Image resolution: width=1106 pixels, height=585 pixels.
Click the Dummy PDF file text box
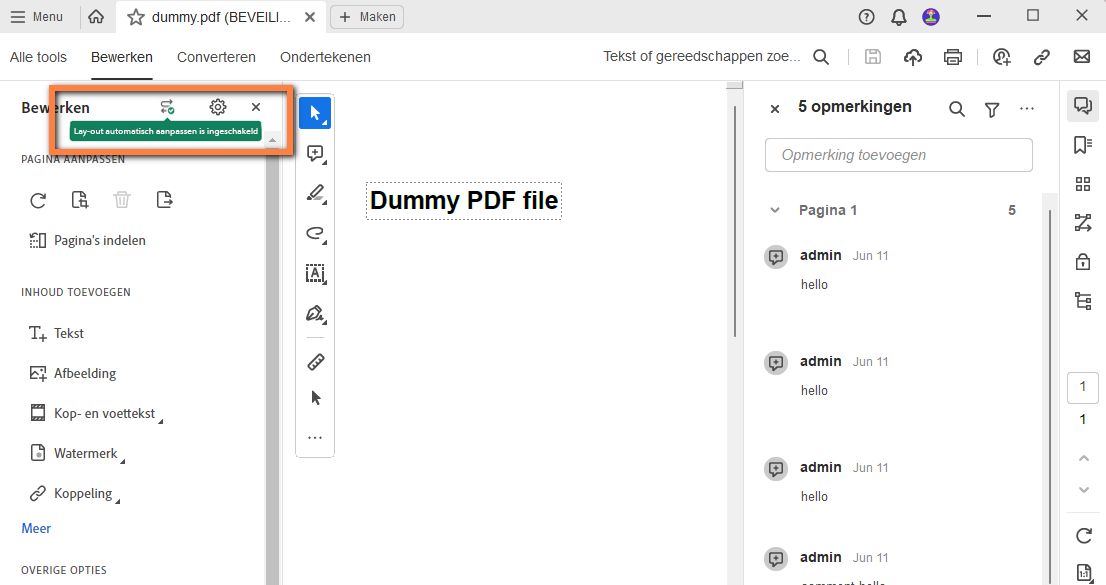[464, 200]
